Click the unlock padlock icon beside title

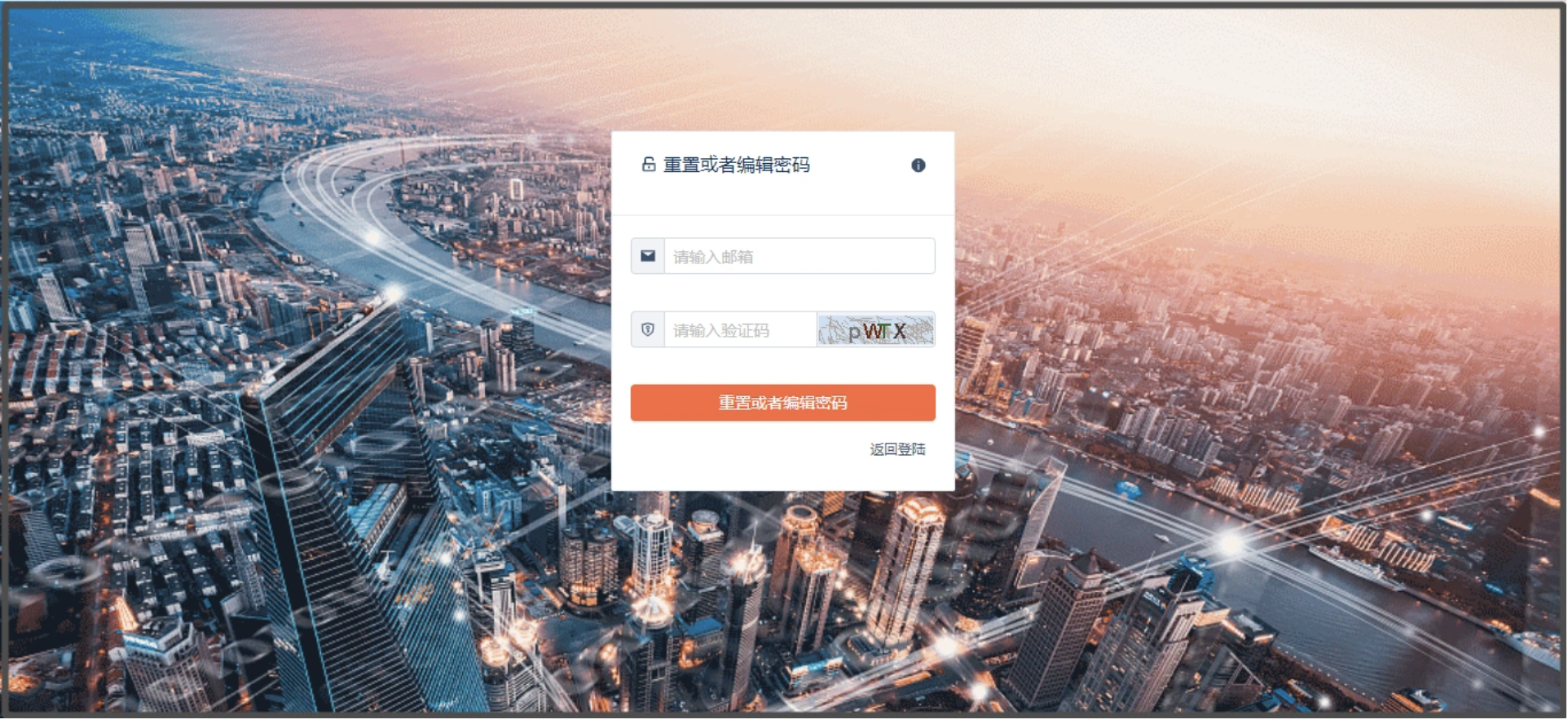pyautogui.click(x=649, y=165)
